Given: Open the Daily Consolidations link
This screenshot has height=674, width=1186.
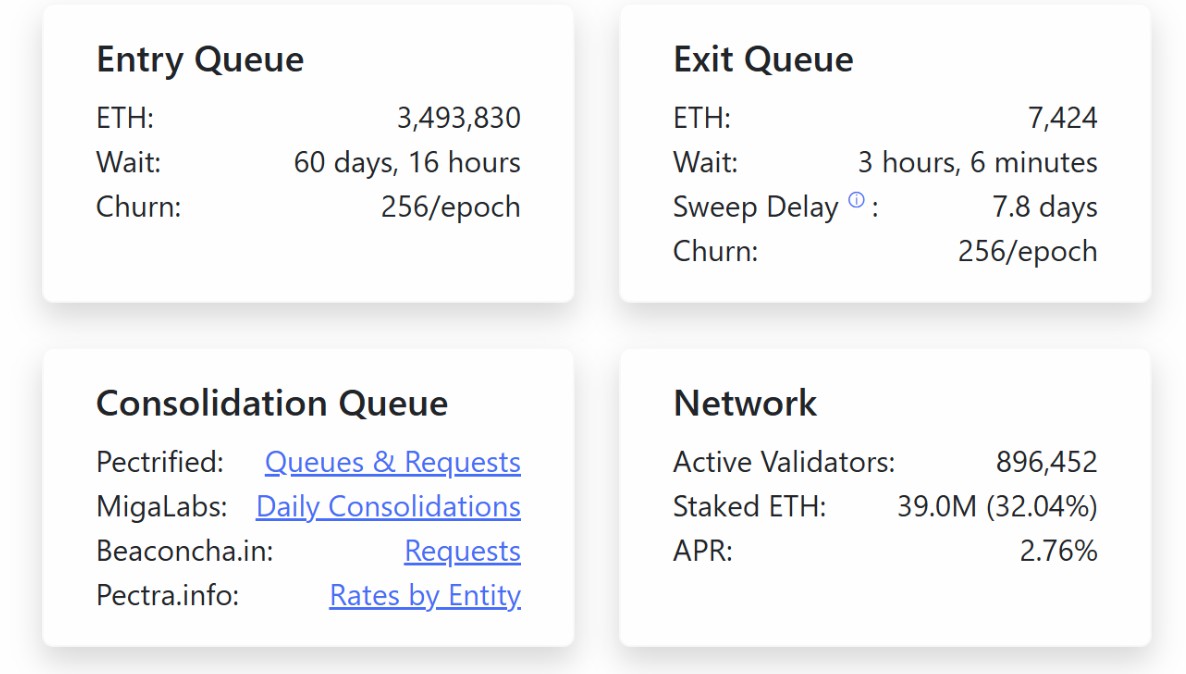Looking at the screenshot, I should tap(388, 506).
